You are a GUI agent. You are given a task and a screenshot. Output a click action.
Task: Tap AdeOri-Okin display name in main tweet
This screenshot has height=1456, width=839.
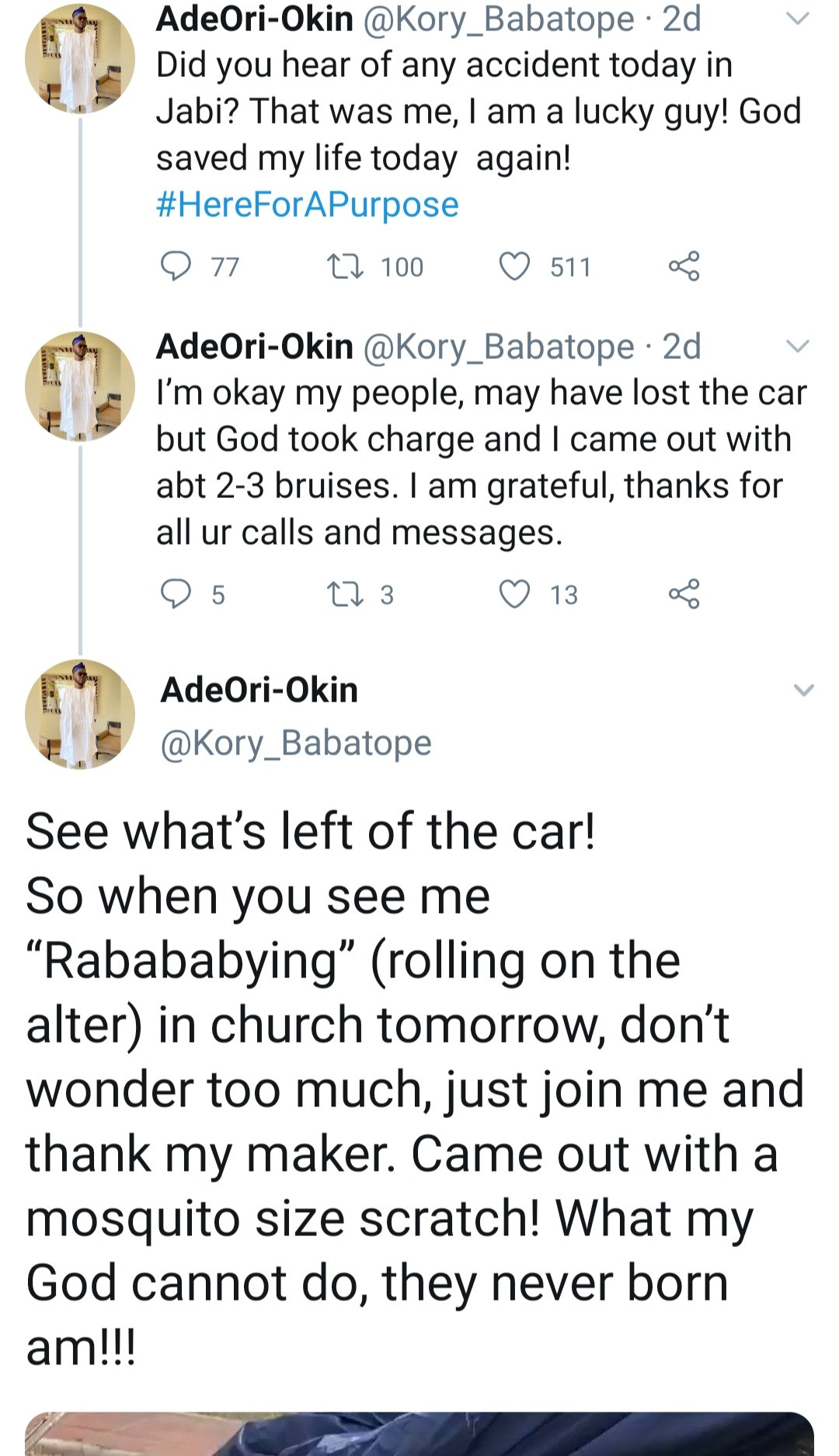(259, 690)
